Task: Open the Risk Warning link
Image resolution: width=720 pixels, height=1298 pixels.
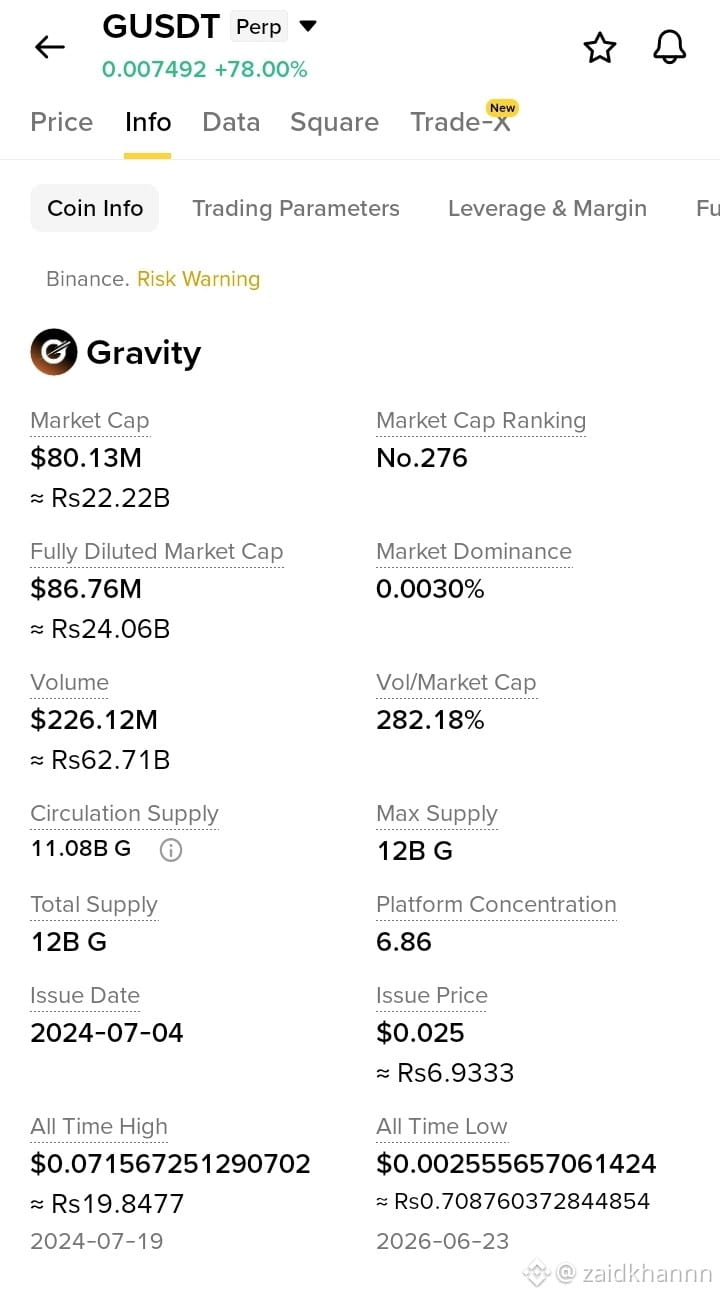Action: (x=198, y=279)
